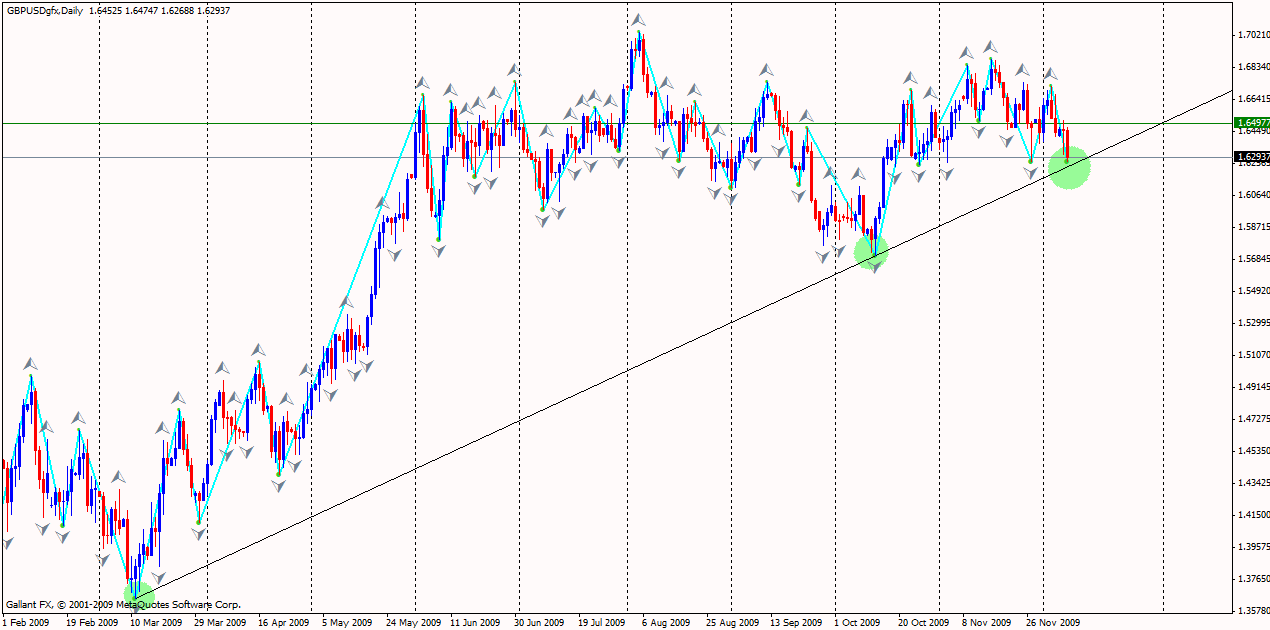Select the 26 Nov 2009 date label
Image resolution: width=1270 pixels, height=630 pixels.
point(1053,622)
